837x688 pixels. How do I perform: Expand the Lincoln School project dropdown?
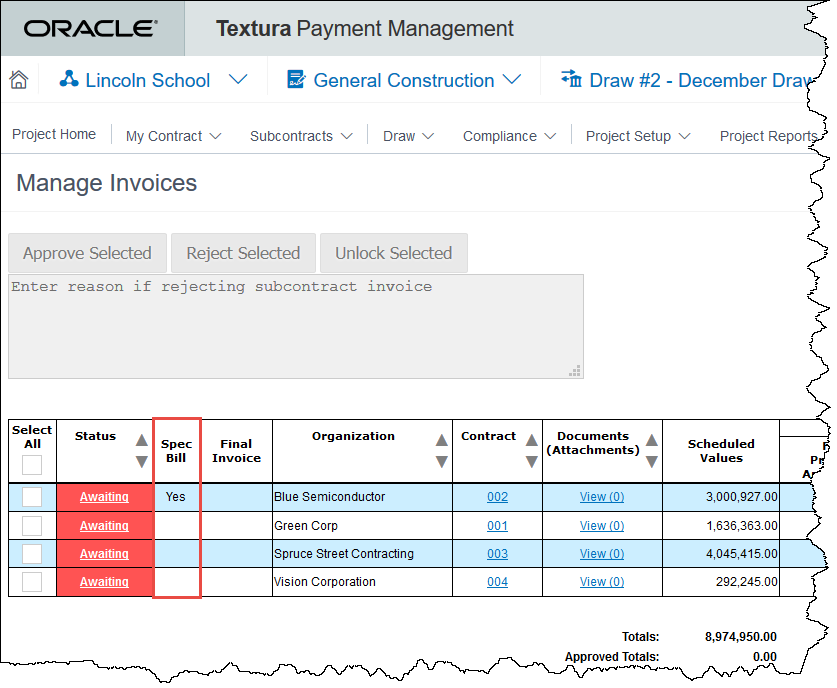click(237, 79)
